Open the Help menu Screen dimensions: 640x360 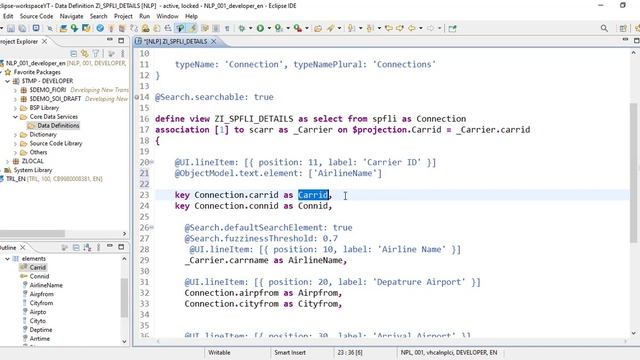pos(191,16)
